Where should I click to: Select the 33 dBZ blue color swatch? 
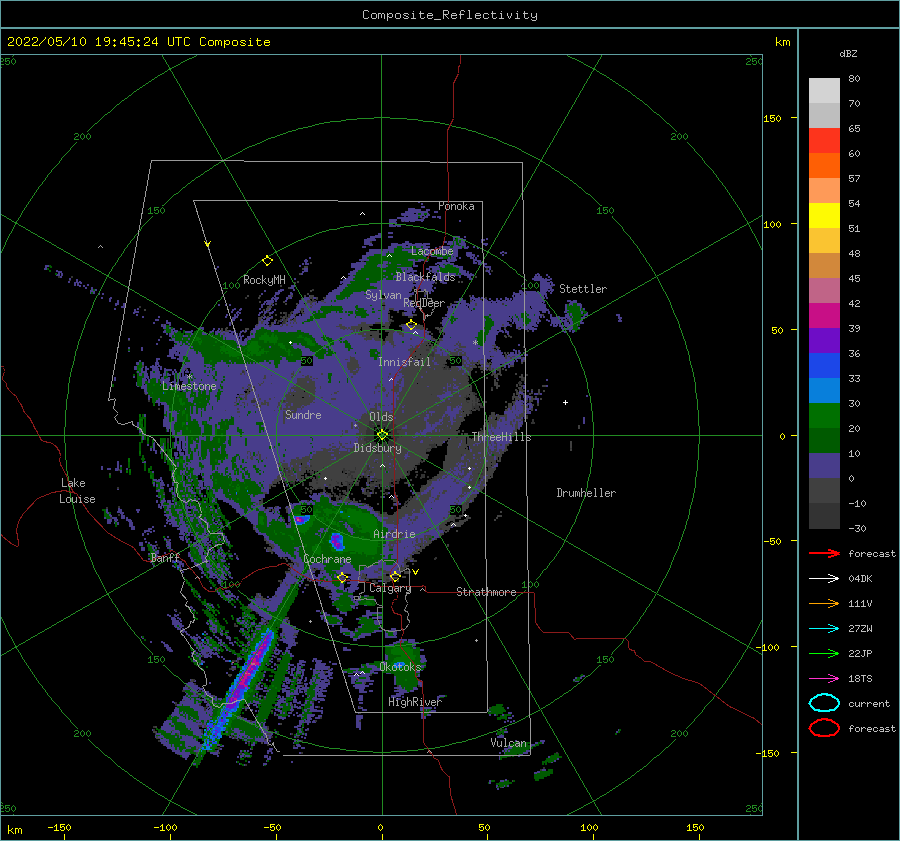point(824,390)
